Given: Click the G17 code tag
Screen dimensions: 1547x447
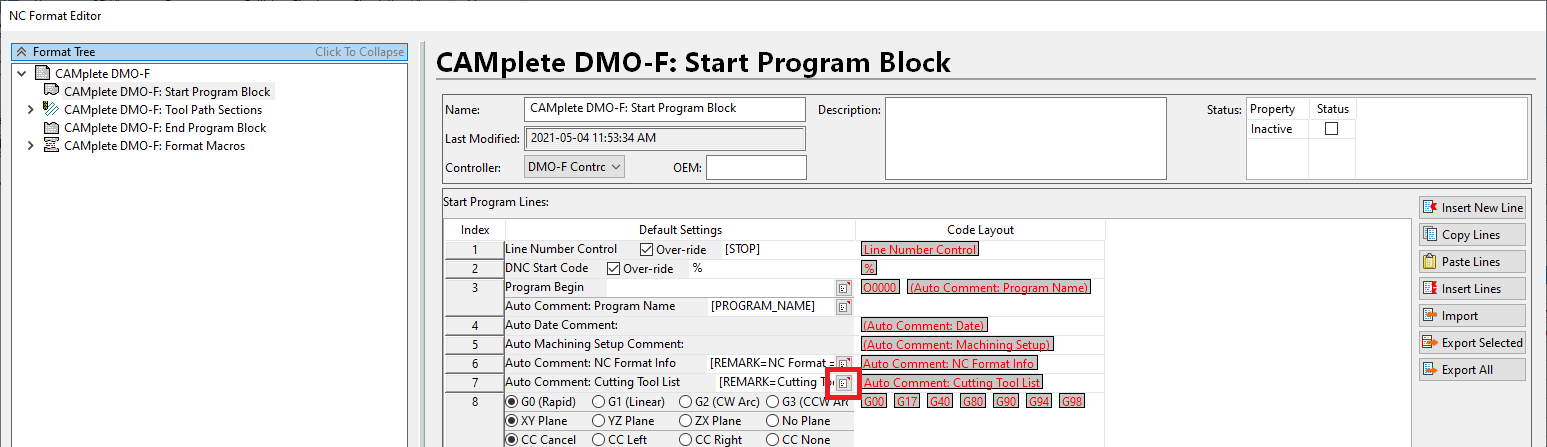Looking at the screenshot, I should pos(907,402).
